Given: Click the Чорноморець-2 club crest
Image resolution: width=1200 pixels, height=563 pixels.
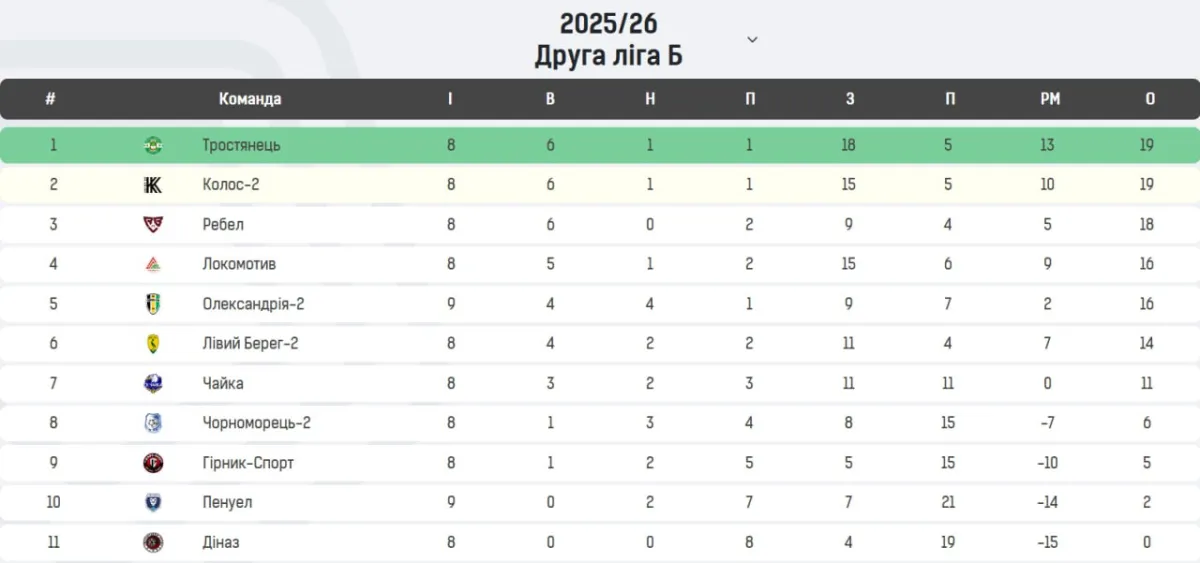Looking at the screenshot, I should [x=153, y=423].
